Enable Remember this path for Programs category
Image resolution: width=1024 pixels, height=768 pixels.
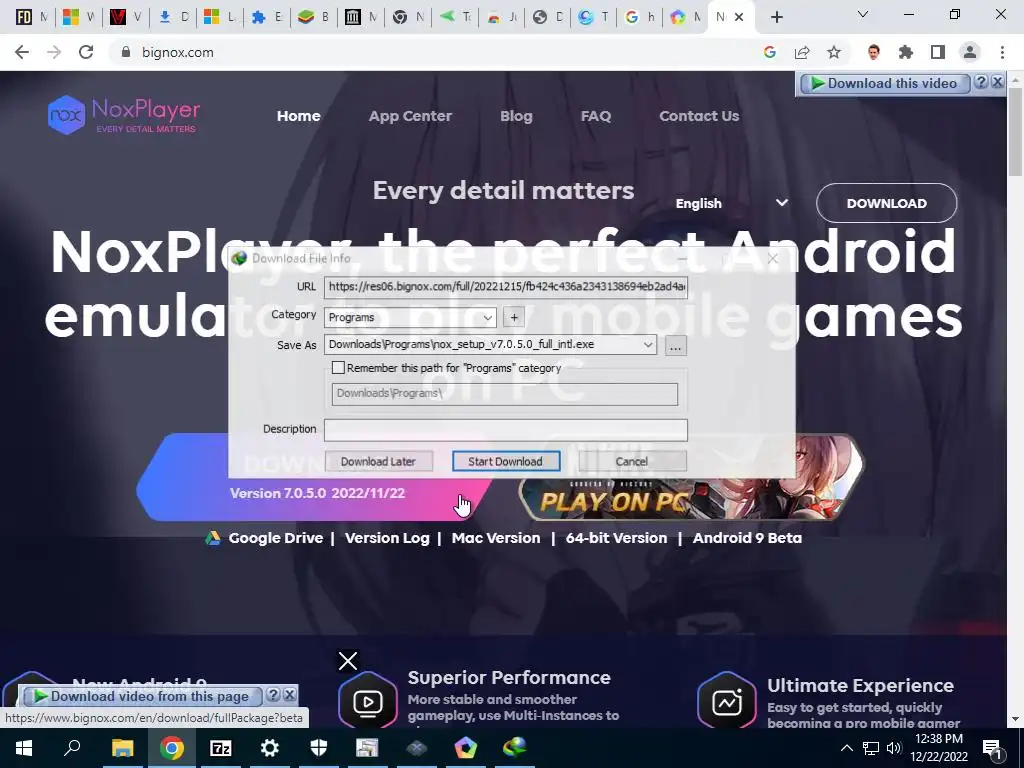(338, 368)
